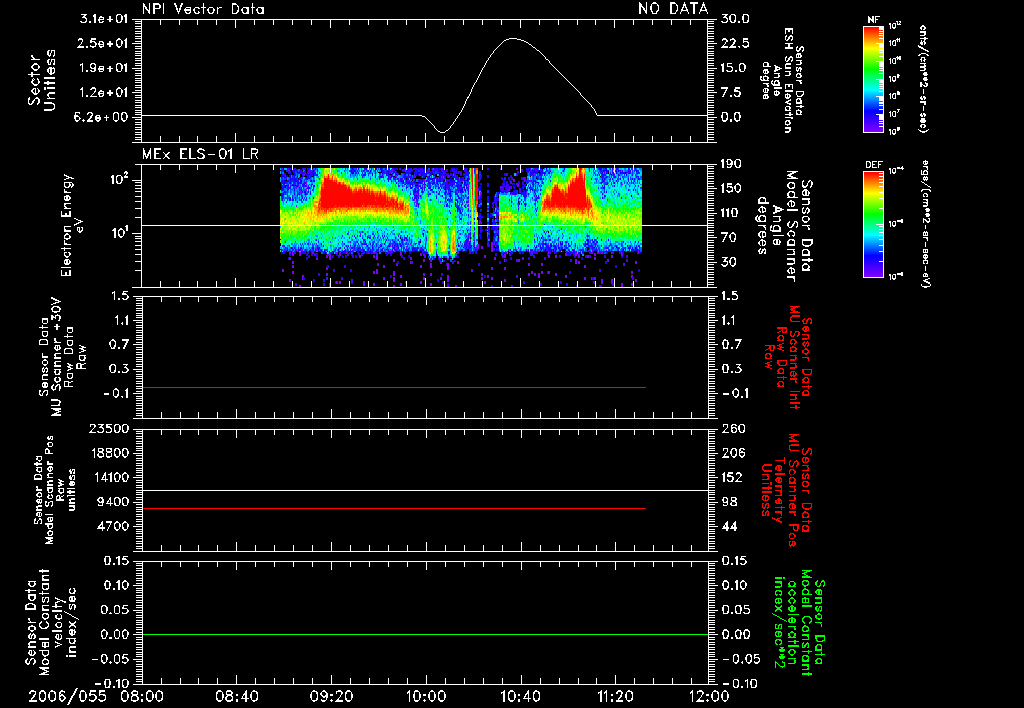Click the "cnts/(cm**2-sr-sec)" units label
Screen dimensions: 1024x708
[x=923, y=78]
